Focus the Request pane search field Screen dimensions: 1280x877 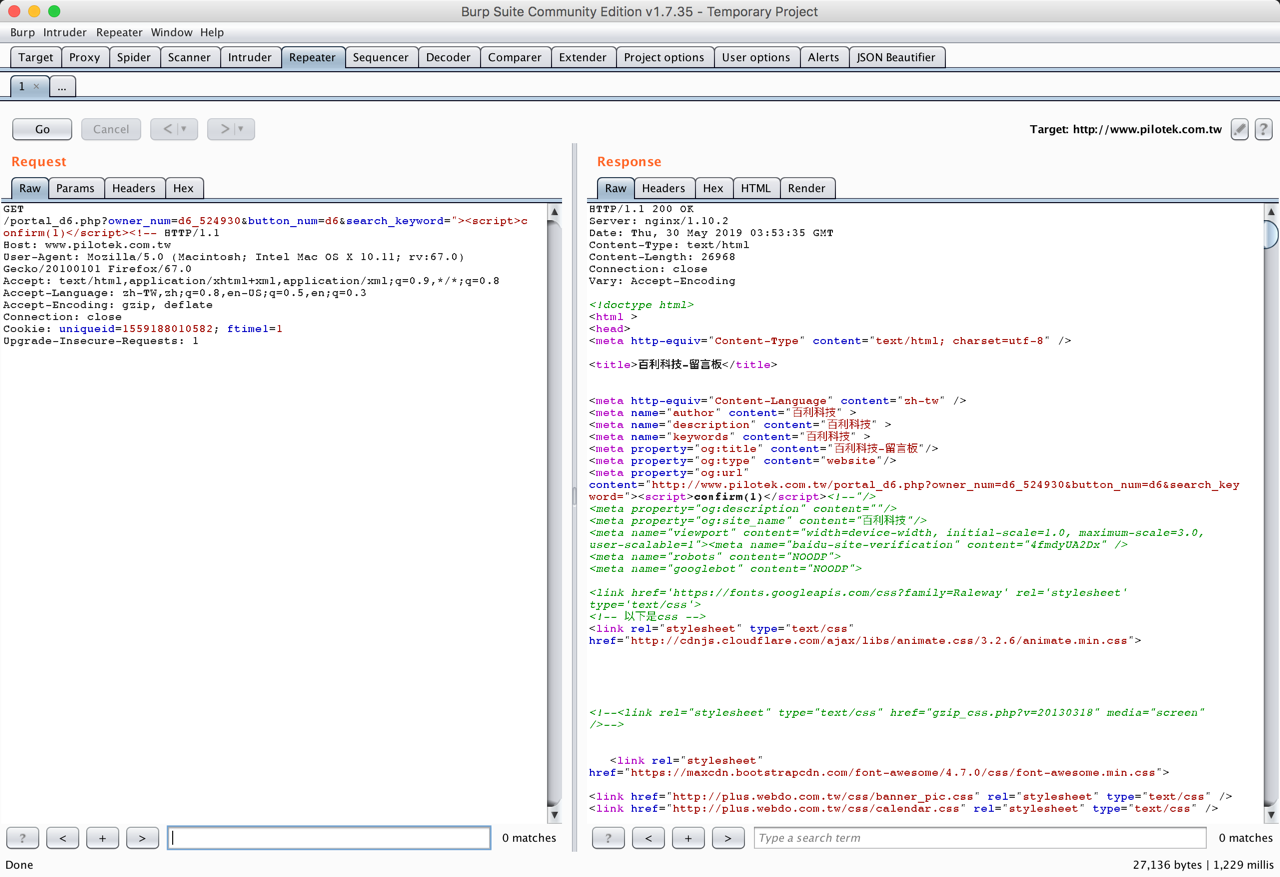(329, 838)
